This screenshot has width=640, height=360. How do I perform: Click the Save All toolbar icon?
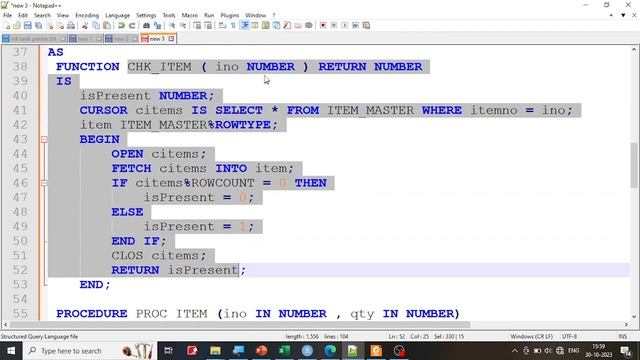pyautogui.click(x=38, y=25)
